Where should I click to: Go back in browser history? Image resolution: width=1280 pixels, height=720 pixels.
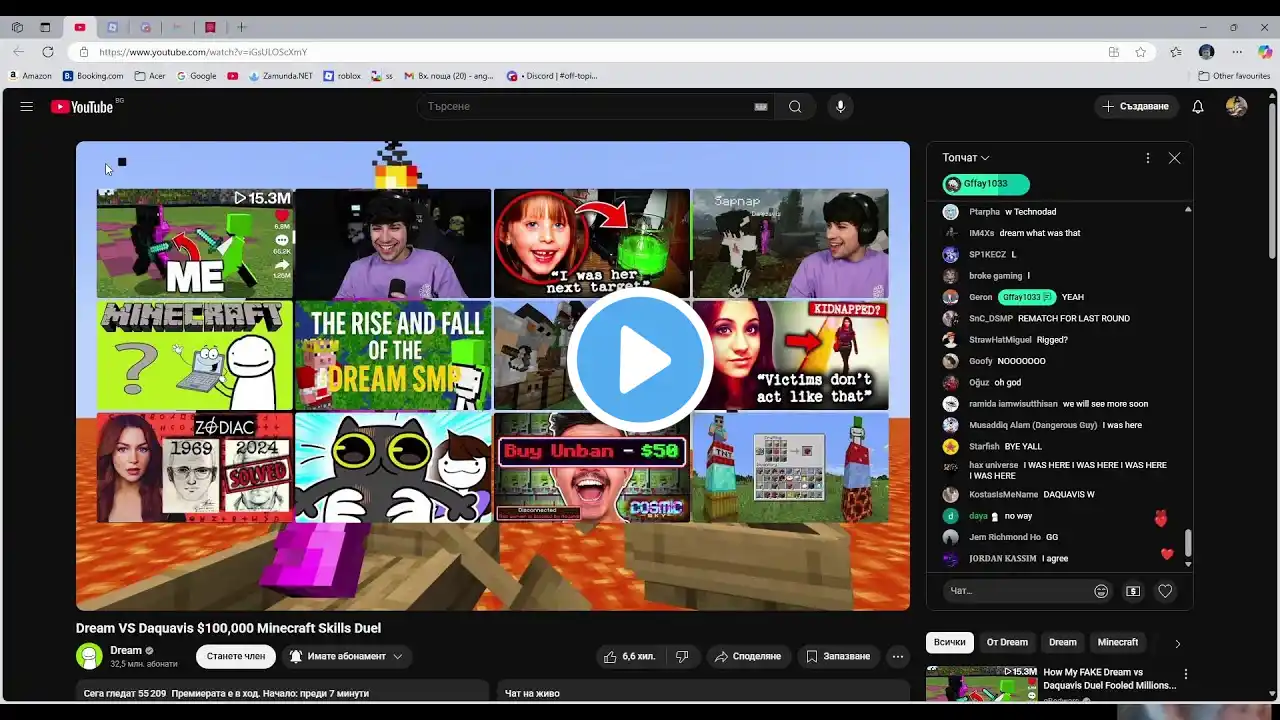click(x=18, y=52)
